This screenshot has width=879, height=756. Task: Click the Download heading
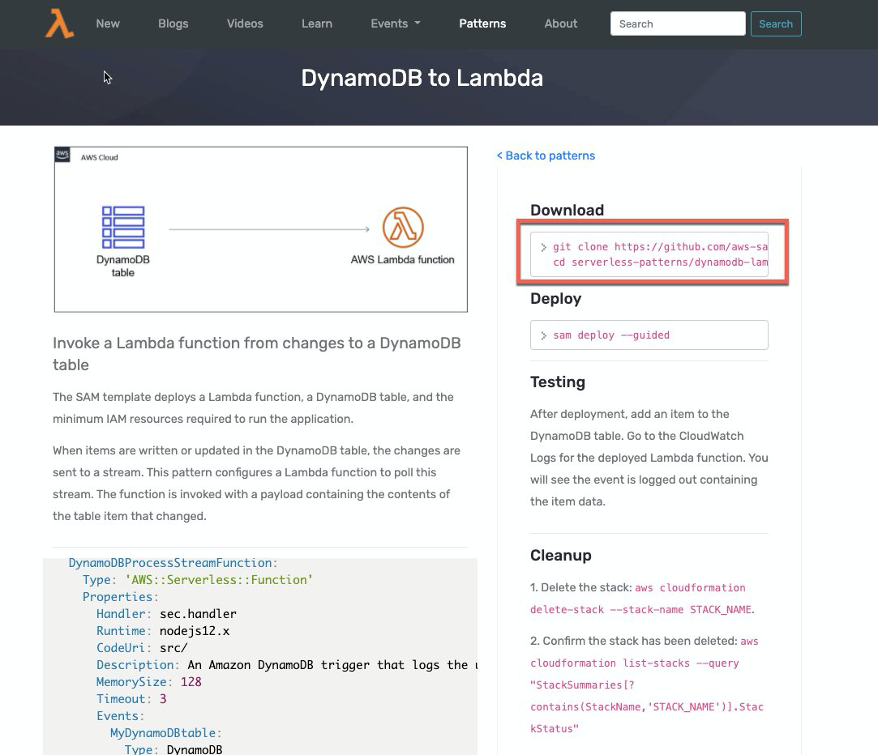pos(567,210)
